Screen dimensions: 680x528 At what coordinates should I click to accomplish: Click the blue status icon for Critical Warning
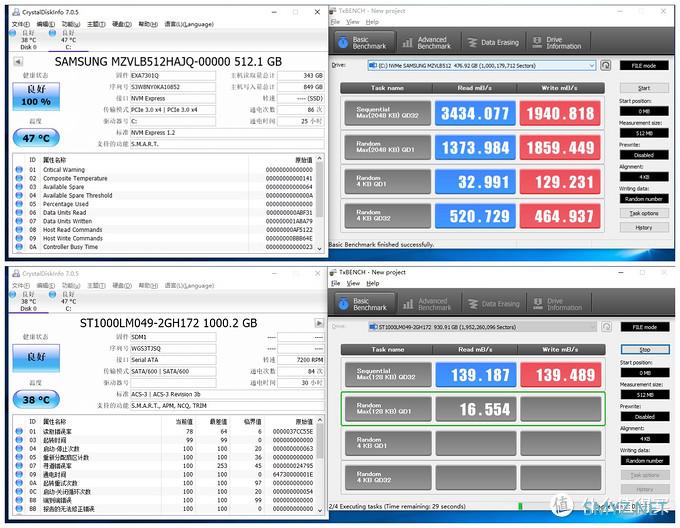(x=19, y=170)
